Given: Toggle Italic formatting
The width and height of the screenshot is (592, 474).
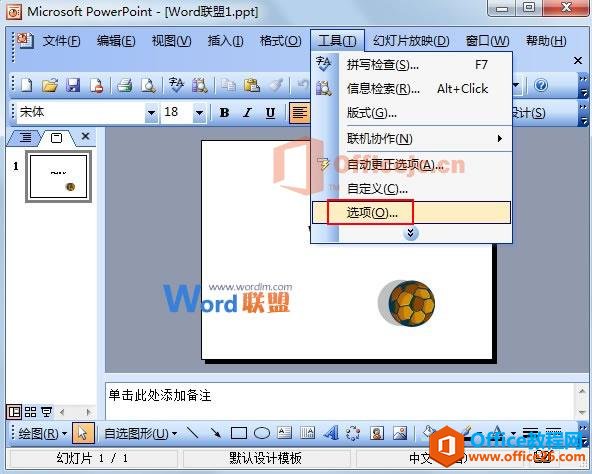Looking at the screenshot, I should pyautogui.click(x=248, y=113).
